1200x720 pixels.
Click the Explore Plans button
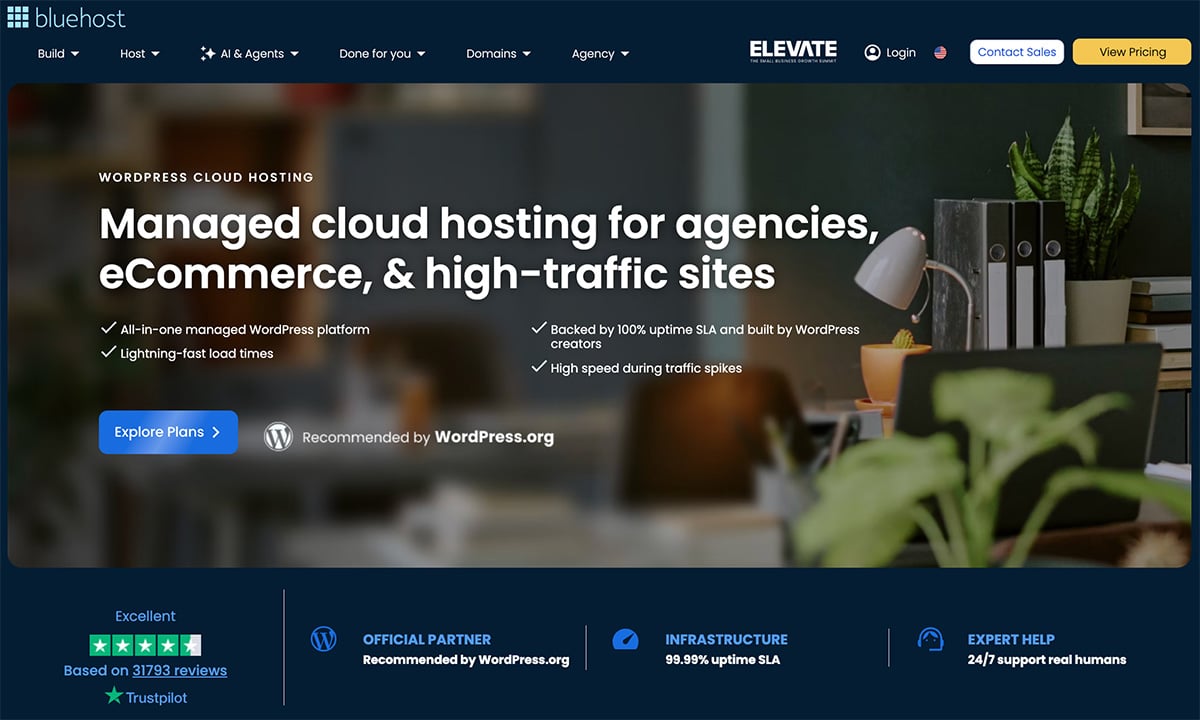point(168,432)
